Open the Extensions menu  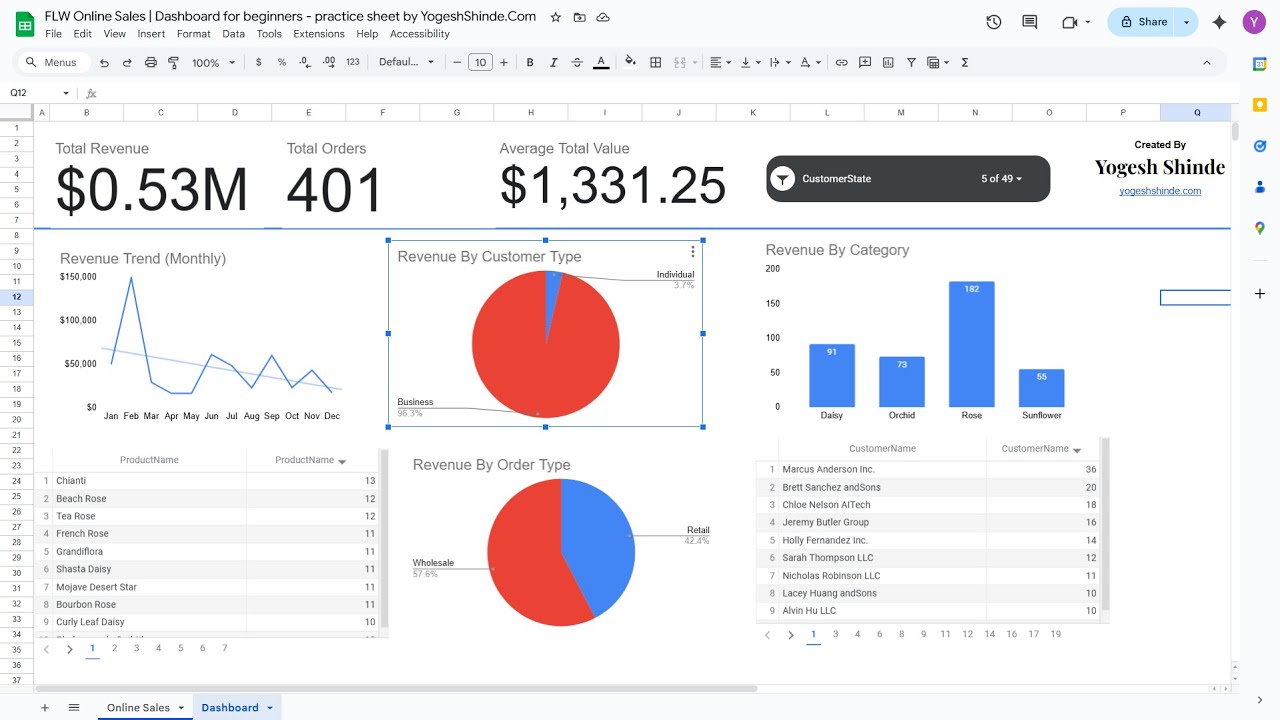[x=319, y=34]
